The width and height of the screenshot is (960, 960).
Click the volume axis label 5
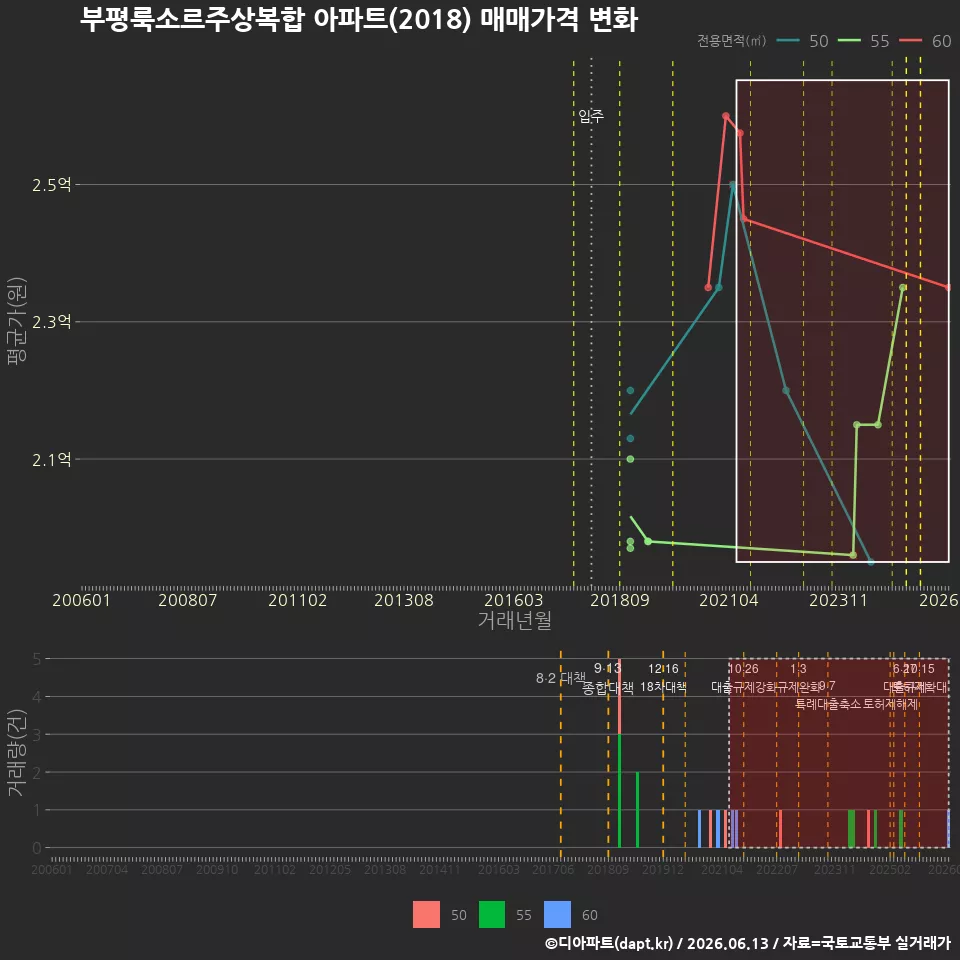(37, 659)
